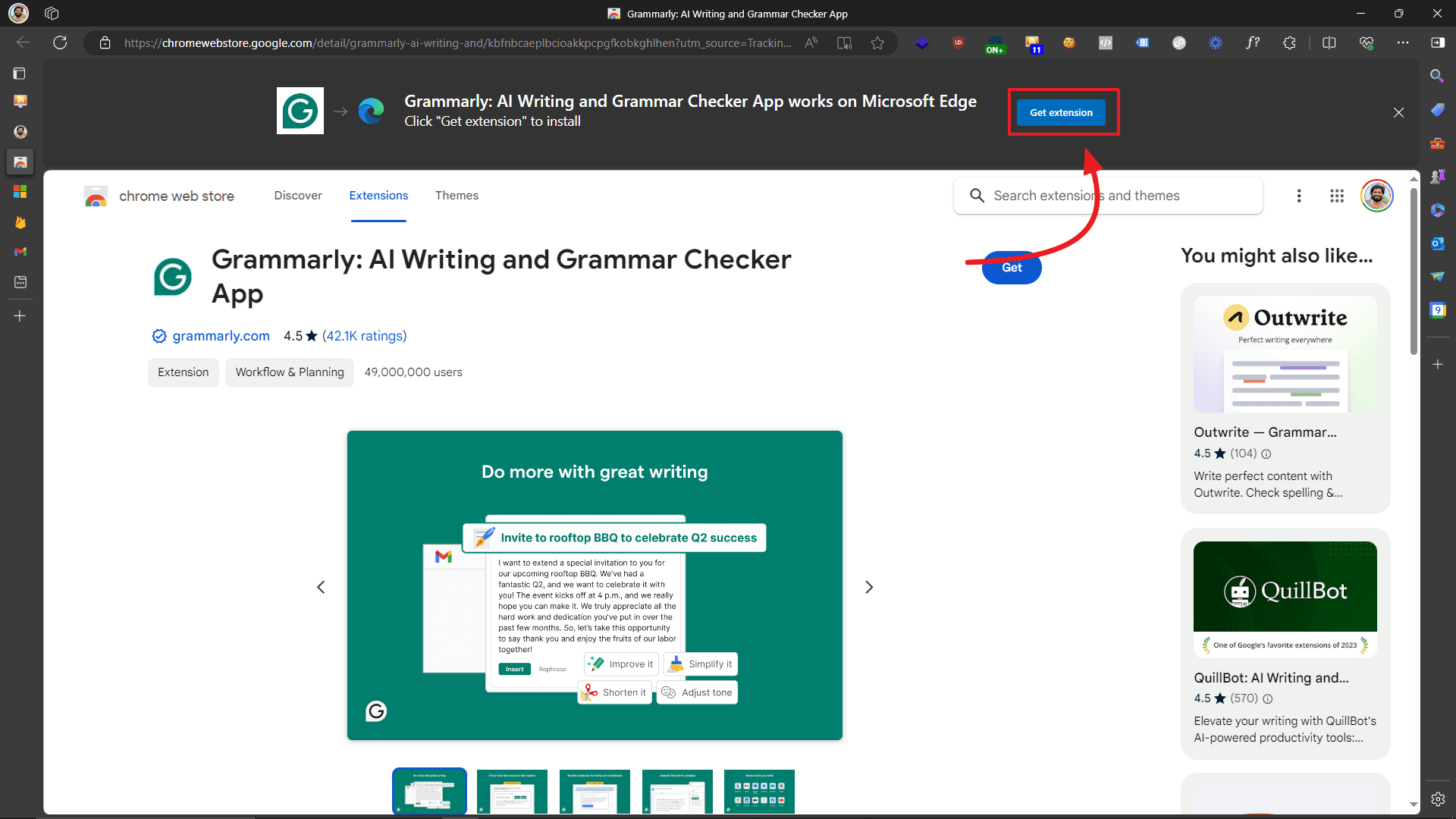Open the Outlook sidebar icon
This screenshot has width=1456, height=819.
(x=1437, y=243)
